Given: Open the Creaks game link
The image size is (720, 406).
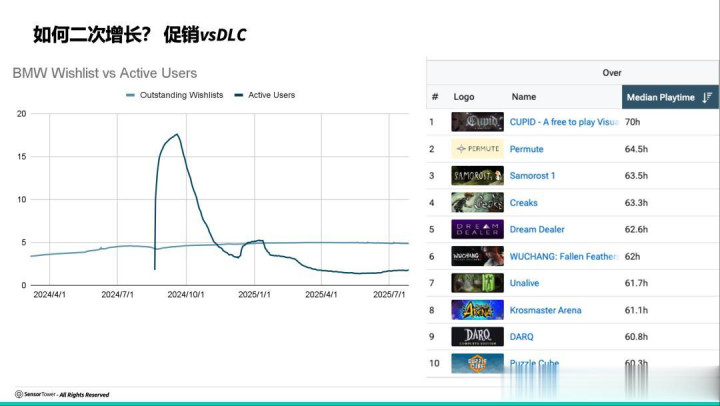Looking at the screenshot, I should [x=523, y=203].
